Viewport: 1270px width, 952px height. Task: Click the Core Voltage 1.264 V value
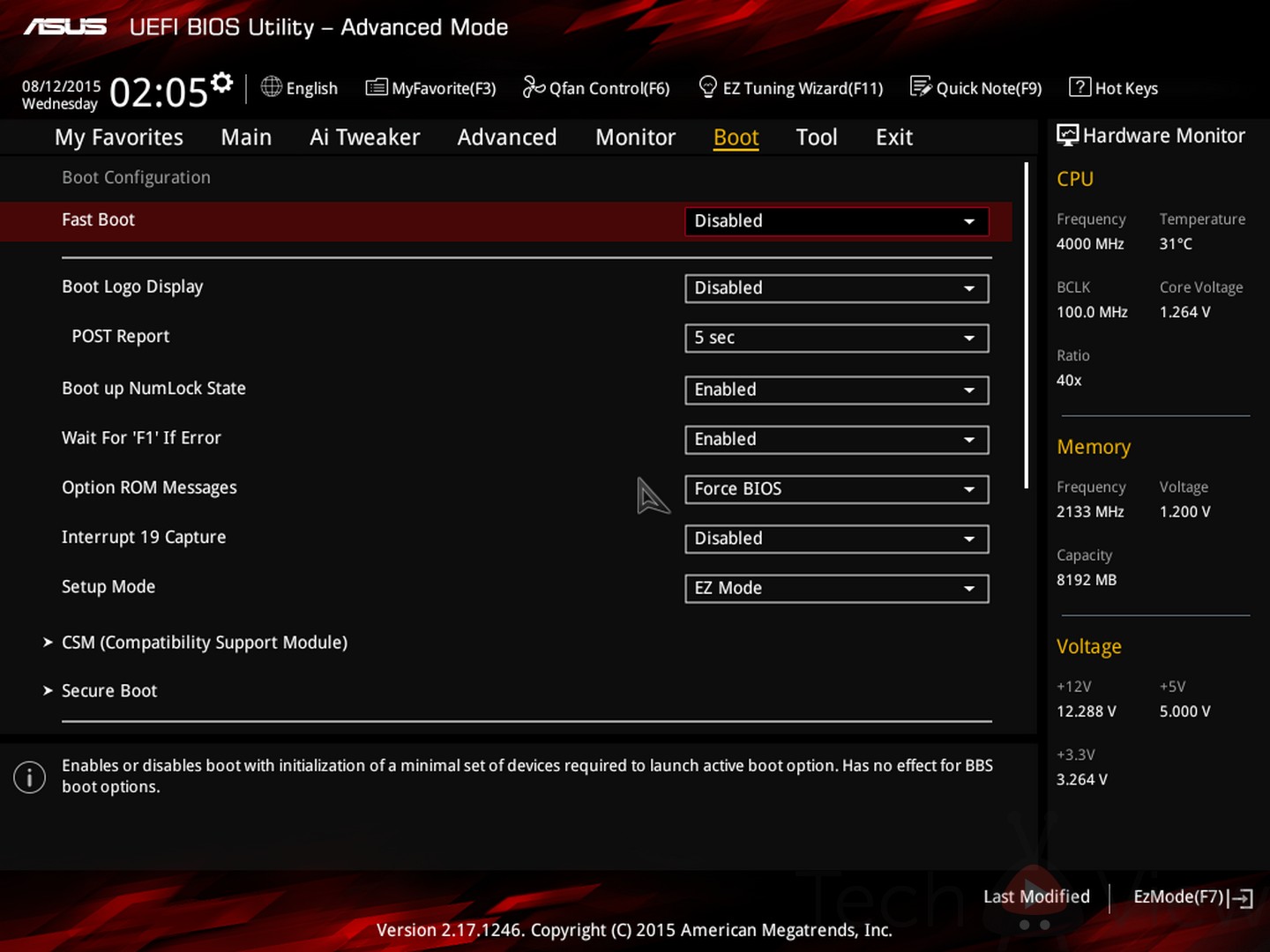(1184, 312)
